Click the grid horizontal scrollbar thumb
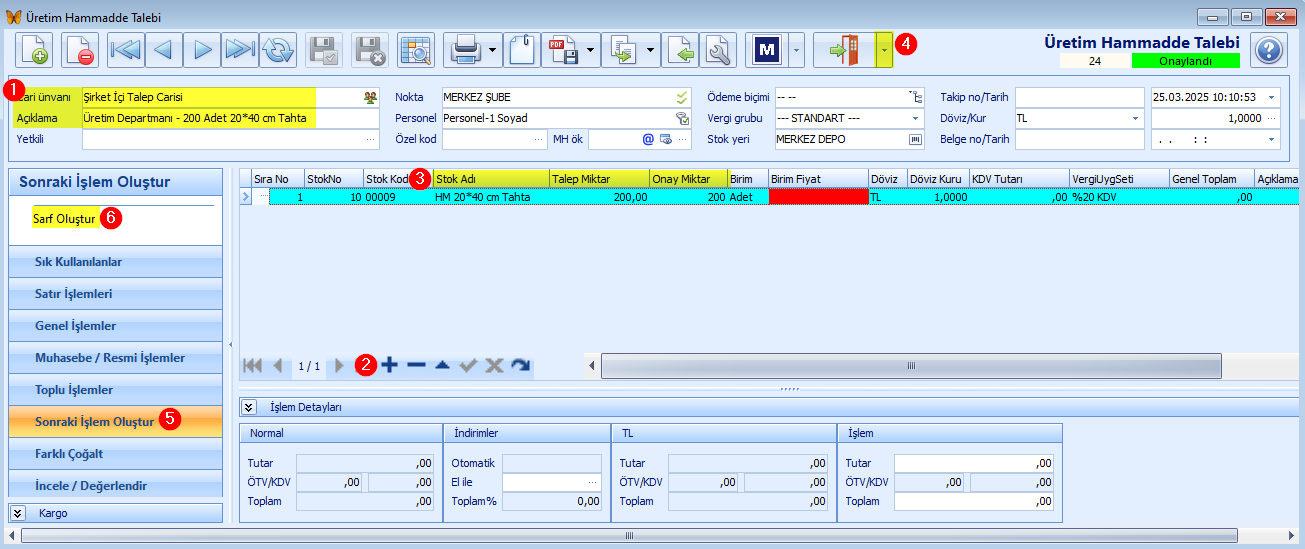 911,366
